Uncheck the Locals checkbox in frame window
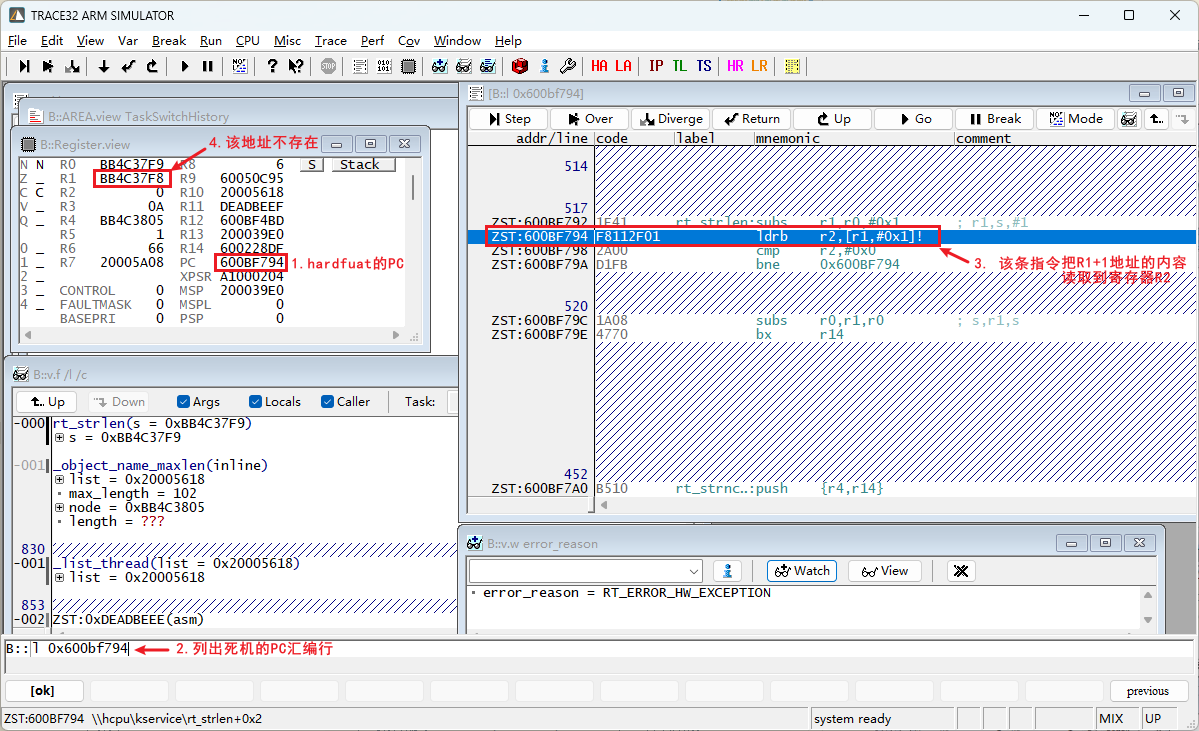Image resolution: width=1199 pixels, height=731 pixels. 255,401
